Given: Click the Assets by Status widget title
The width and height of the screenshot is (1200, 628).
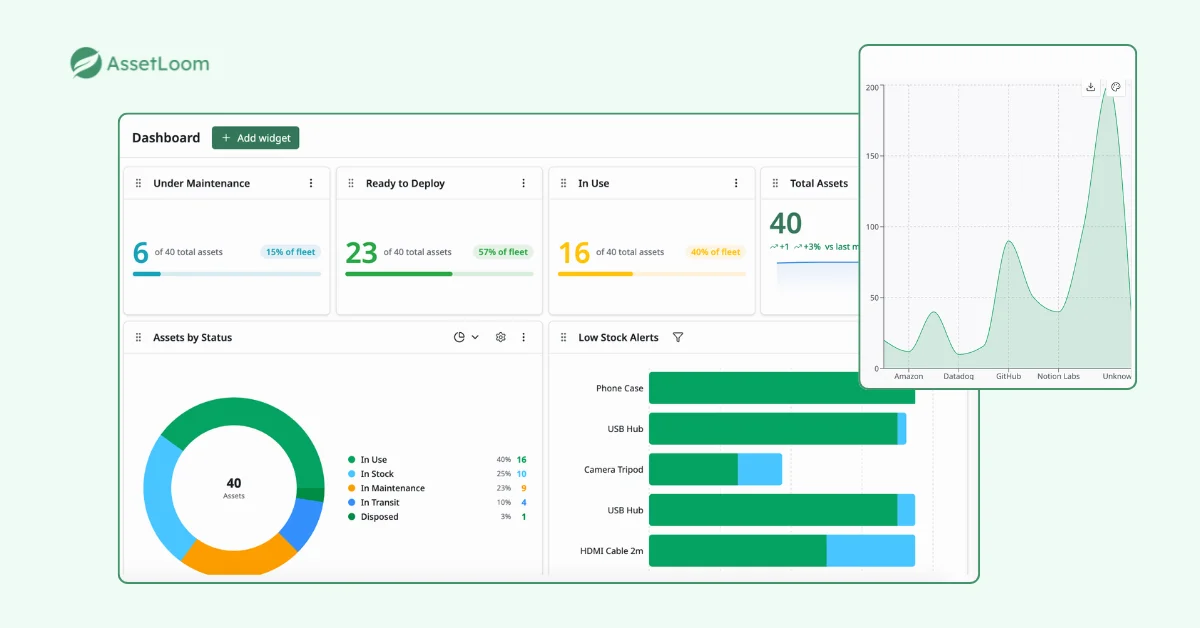Looking at the screenshot, I should 192,337.
